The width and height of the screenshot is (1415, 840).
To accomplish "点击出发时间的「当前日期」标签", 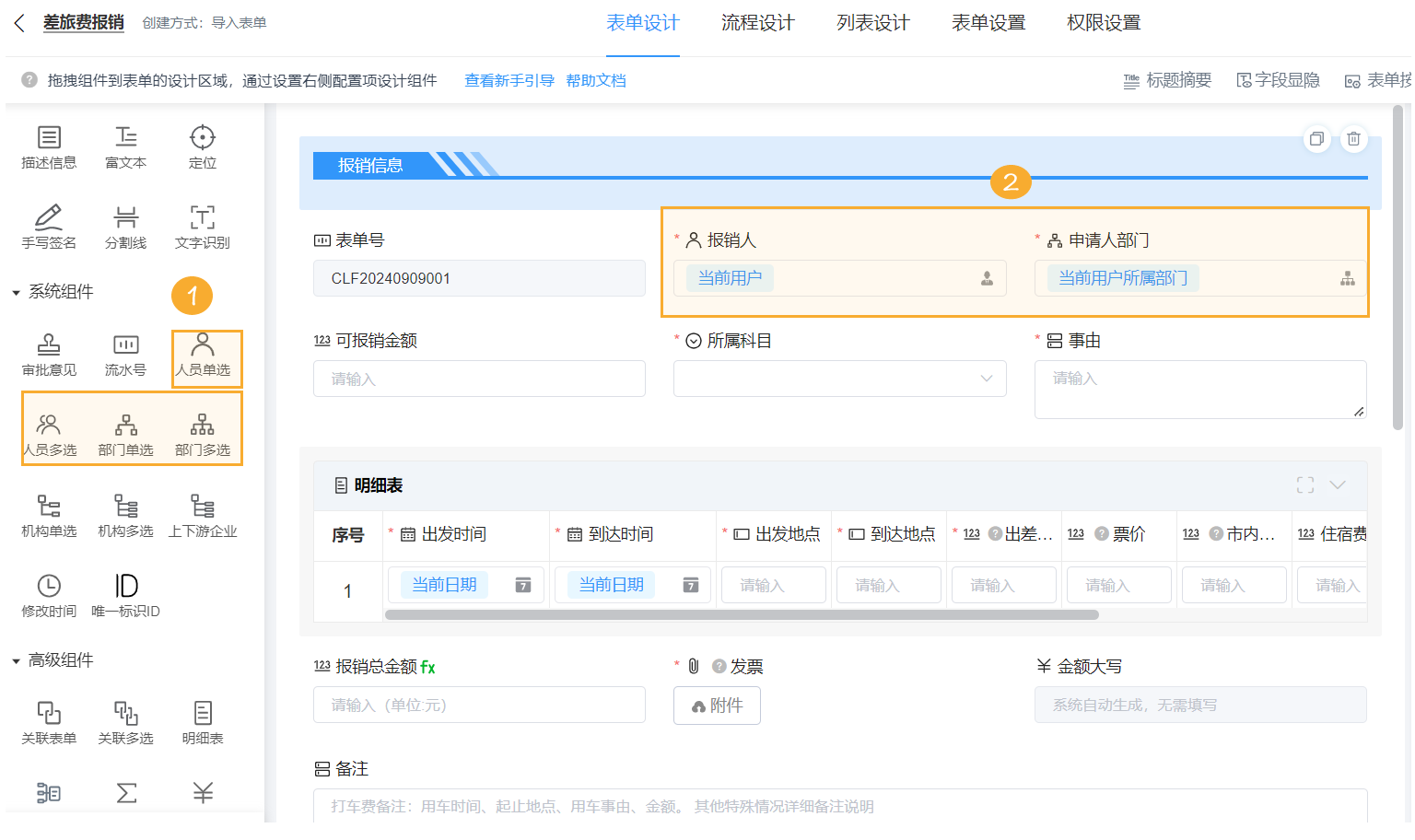I will (x=445, y=584).
